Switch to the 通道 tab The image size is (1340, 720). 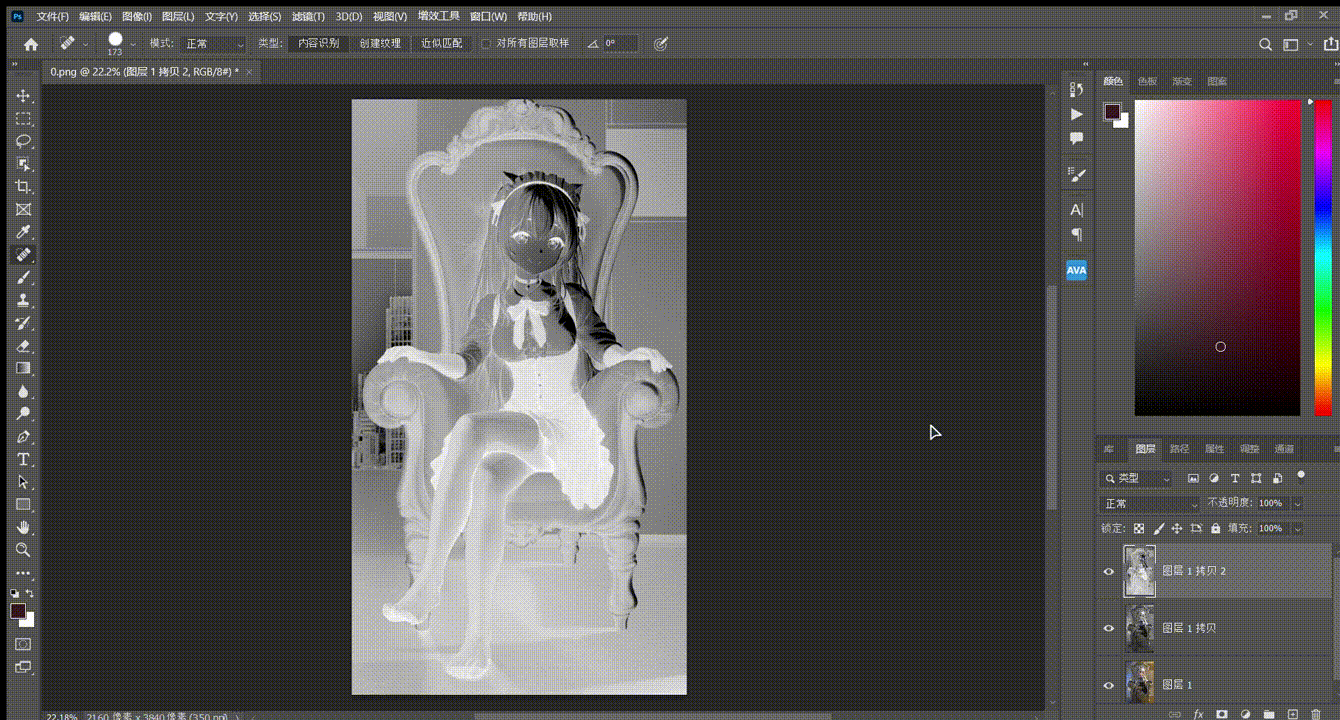1285,449
